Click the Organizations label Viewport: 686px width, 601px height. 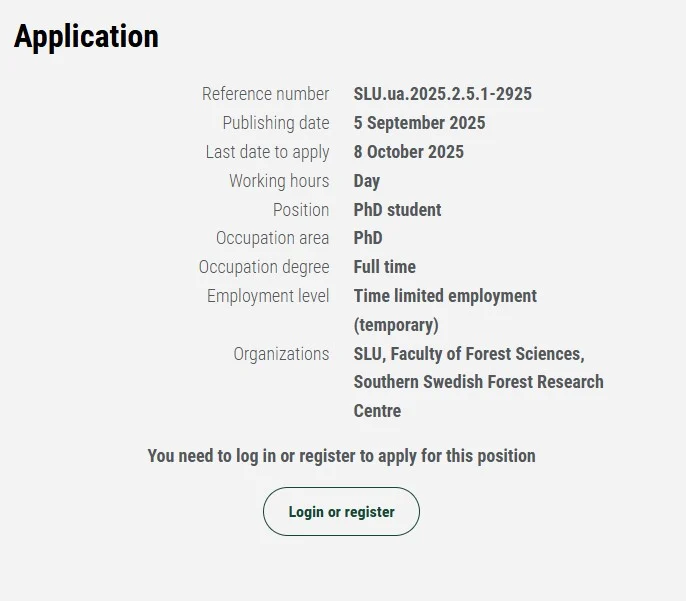281,354
